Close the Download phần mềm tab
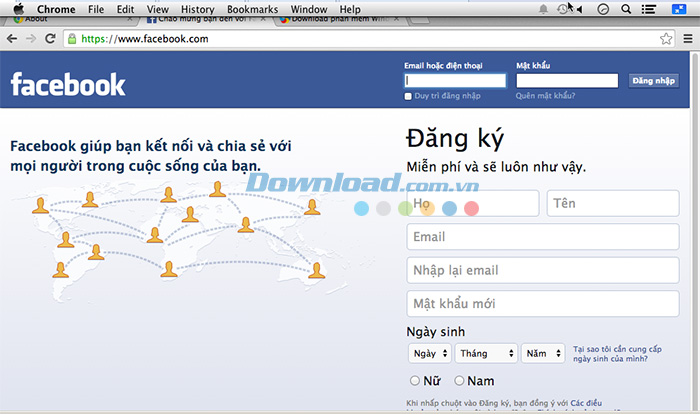 point(396,19)
